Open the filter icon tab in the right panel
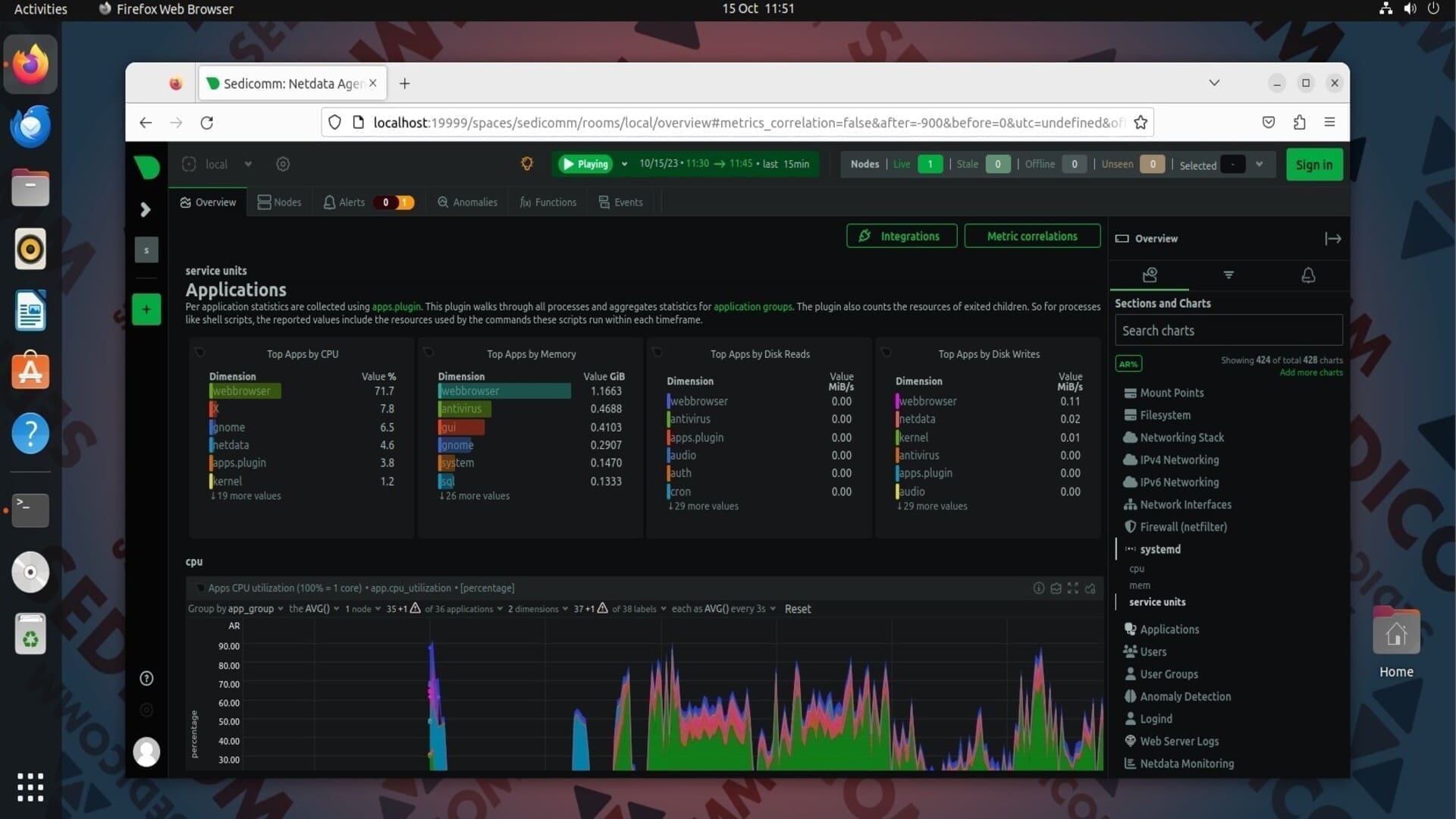1456x819 pixels. pyautogui.click(x=1228, y=275)
